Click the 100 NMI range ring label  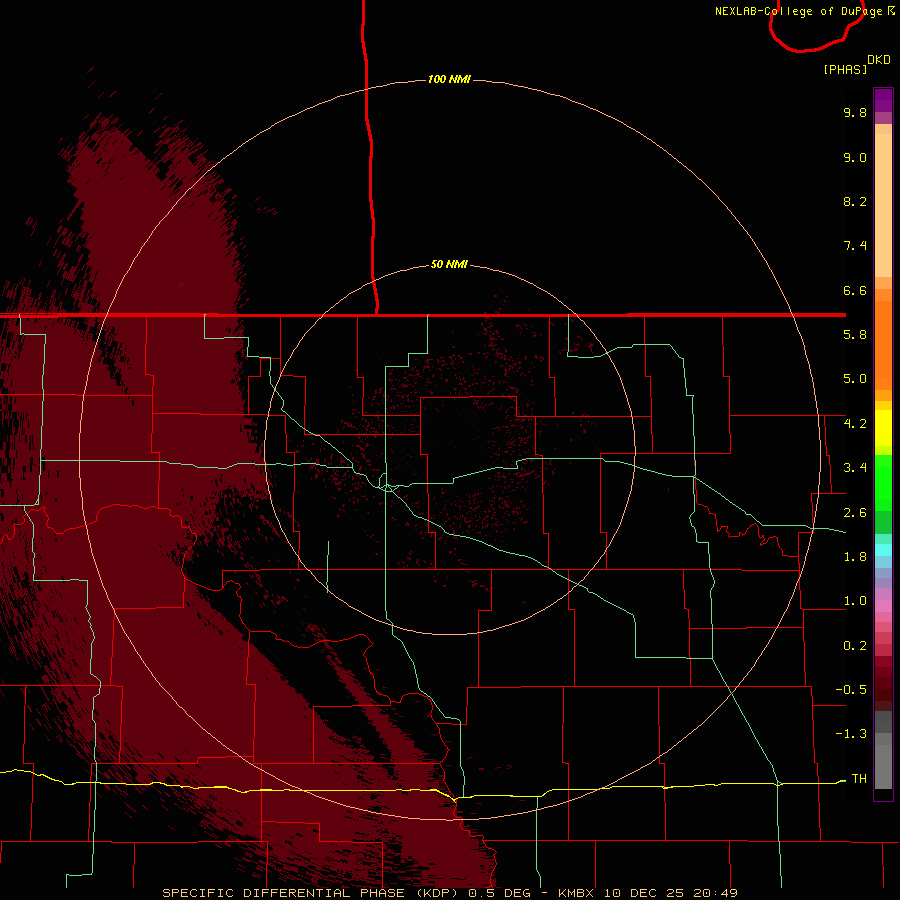point(449,79)
